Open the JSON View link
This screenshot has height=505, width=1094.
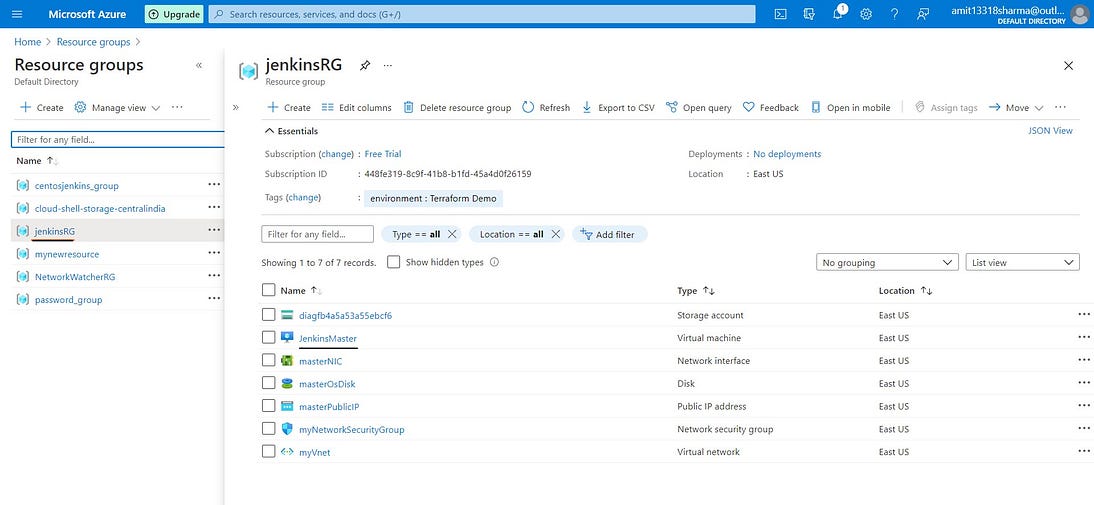coord(1050,130)
